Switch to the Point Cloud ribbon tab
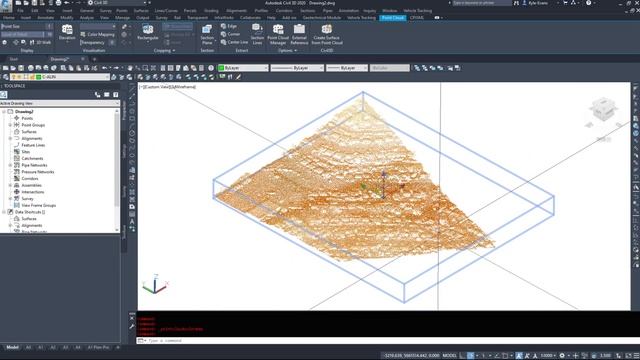The height and width of the screenshot is (360, 640). [x=393, y=18]
